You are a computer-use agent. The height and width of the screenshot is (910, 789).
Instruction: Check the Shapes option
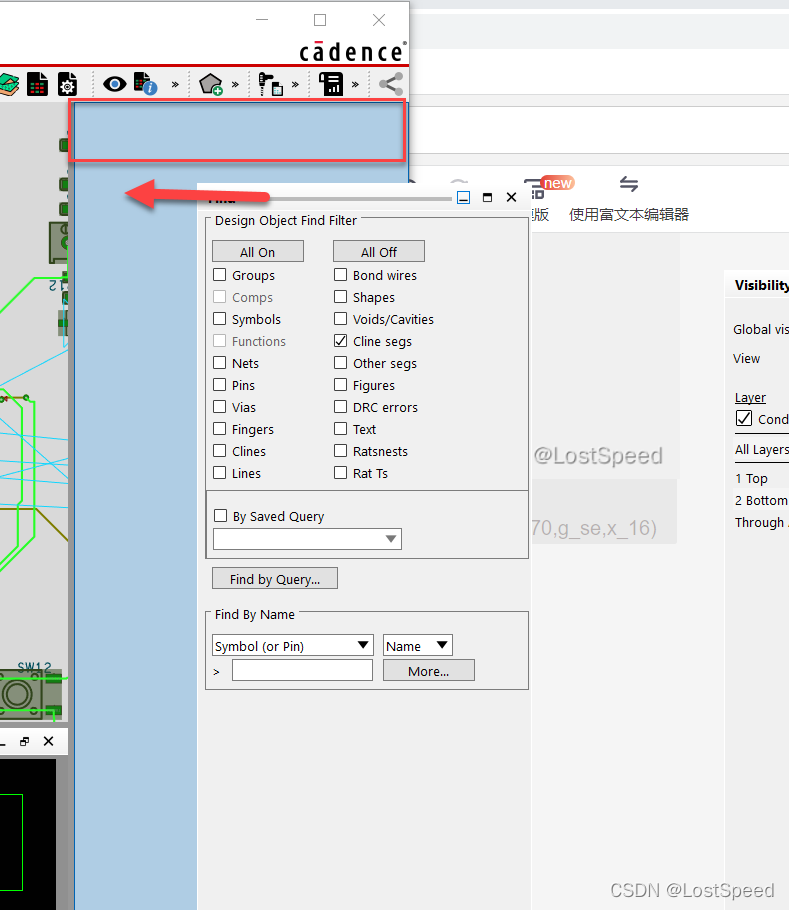point(341,297)
